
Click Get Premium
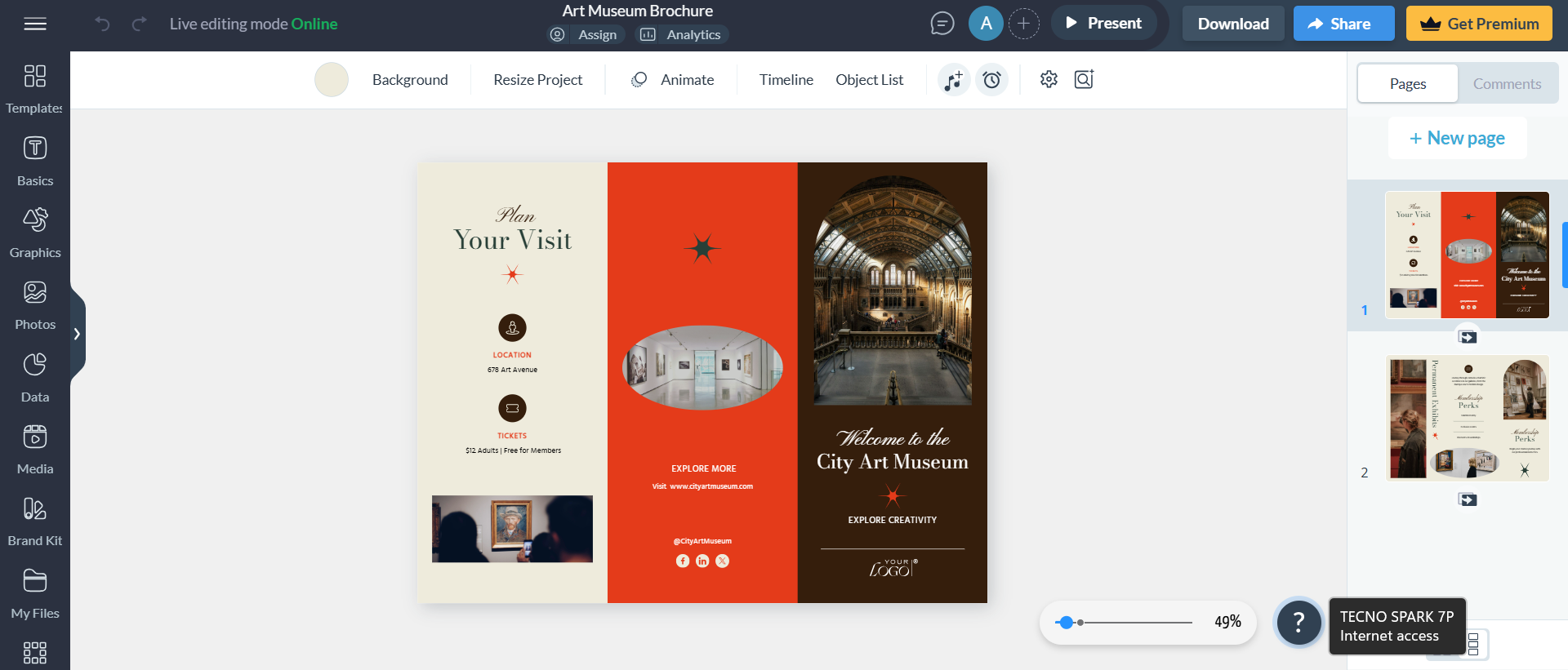click(1478, 24)
